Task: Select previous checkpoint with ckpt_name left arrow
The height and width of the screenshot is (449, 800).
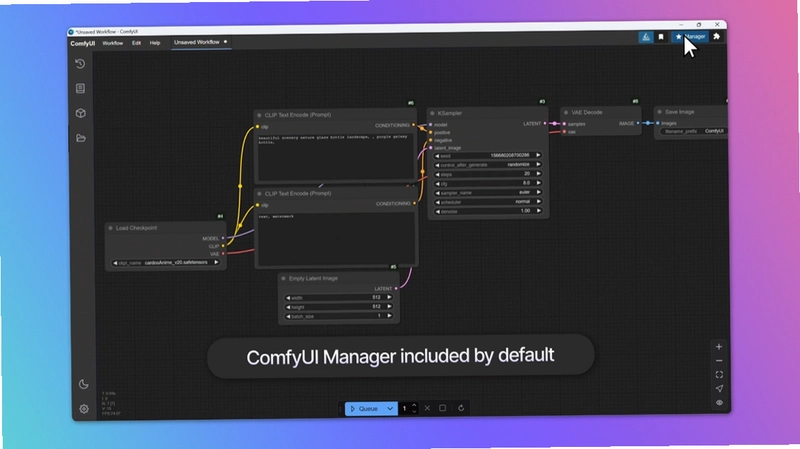Action: [x=115, y=263]
